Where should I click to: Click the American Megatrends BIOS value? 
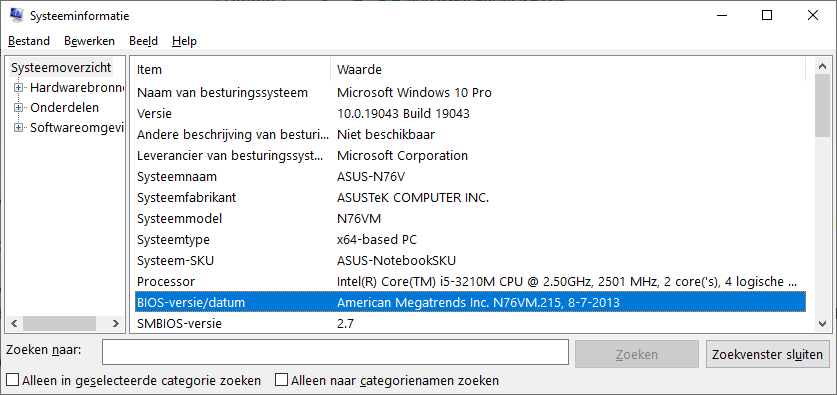[478, 303]
